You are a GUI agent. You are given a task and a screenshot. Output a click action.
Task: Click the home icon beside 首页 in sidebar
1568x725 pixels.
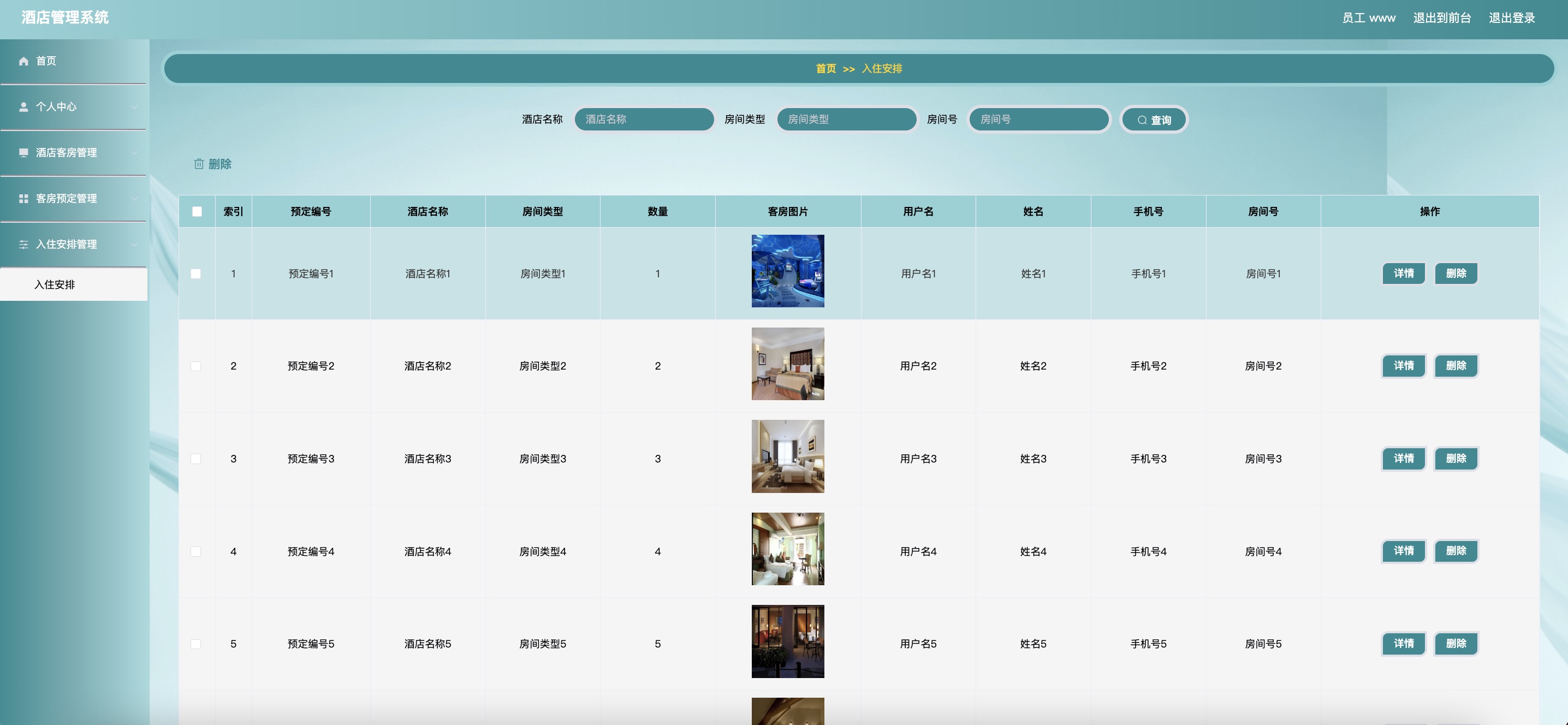click(23, 61)
